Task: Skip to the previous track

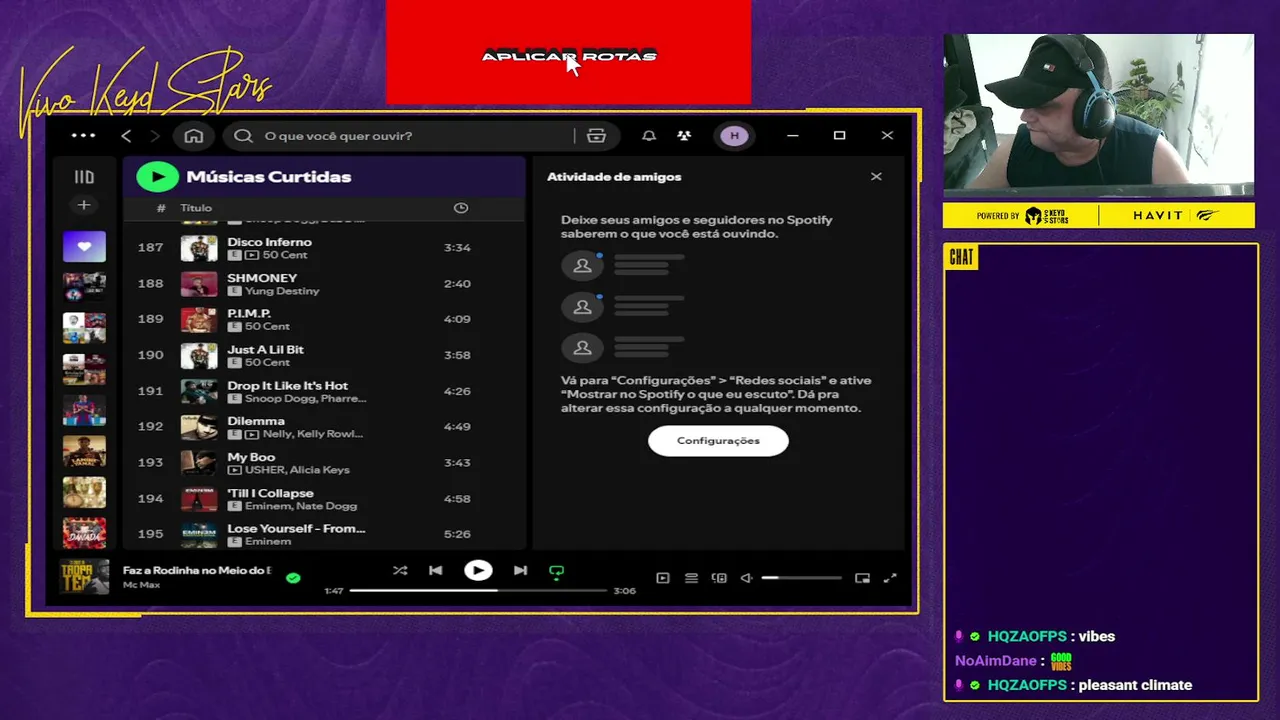Action: click(x=436, y=571)
